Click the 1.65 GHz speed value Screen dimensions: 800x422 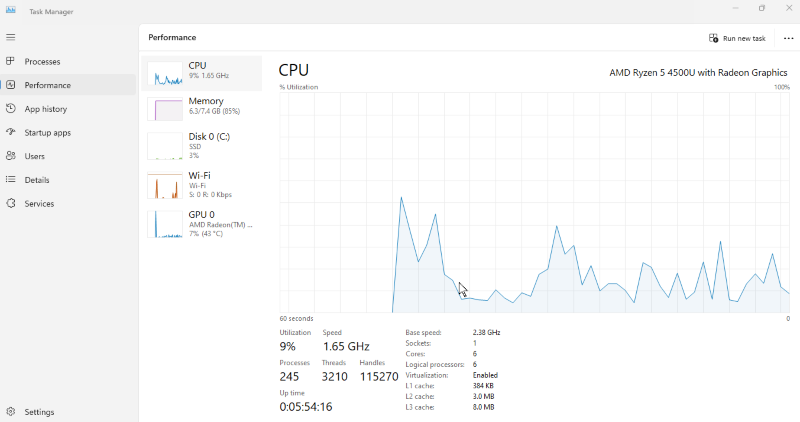tap(346, 346)
